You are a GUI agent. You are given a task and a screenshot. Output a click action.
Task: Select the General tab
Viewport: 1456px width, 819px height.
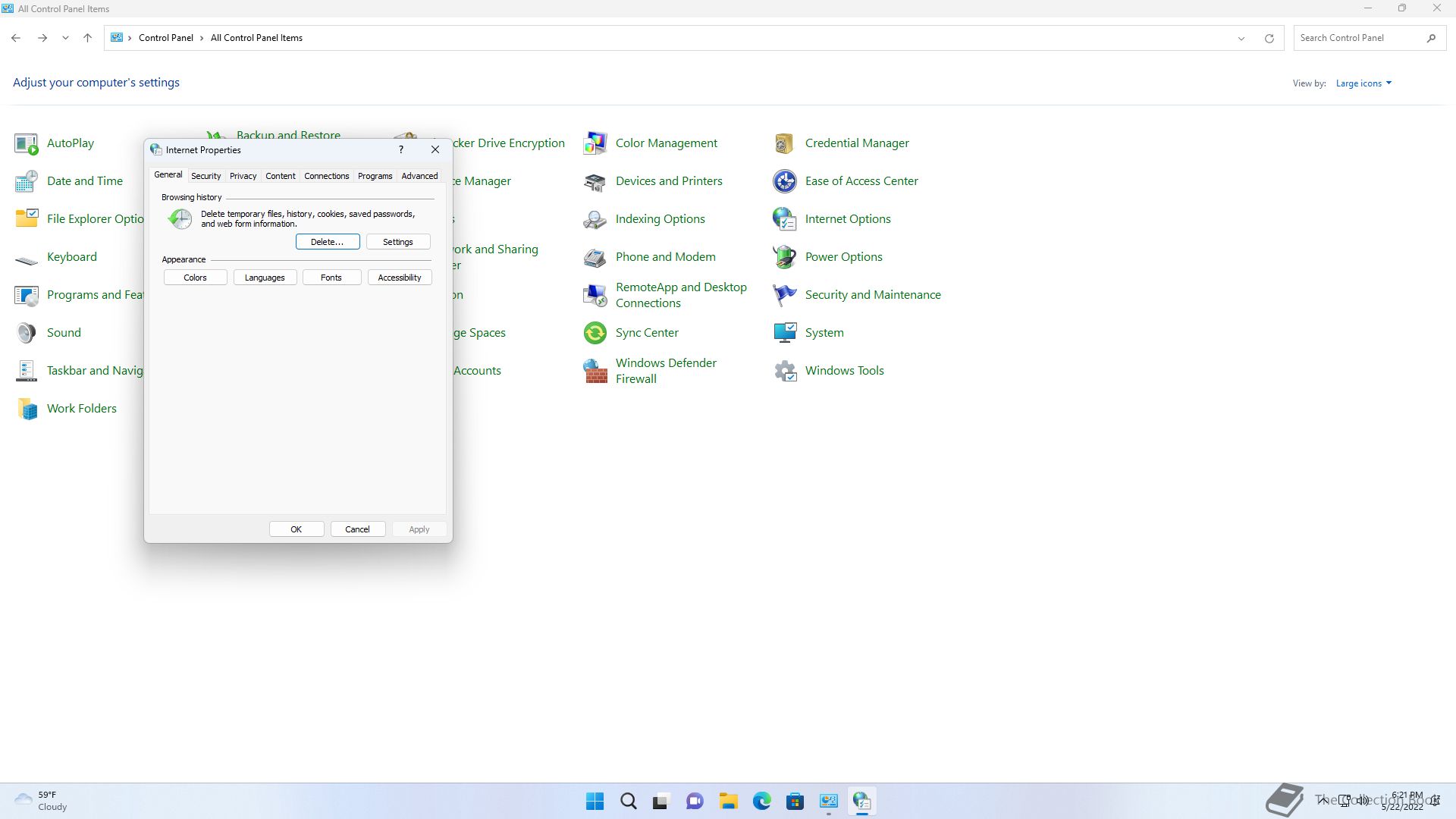[168, 174]
